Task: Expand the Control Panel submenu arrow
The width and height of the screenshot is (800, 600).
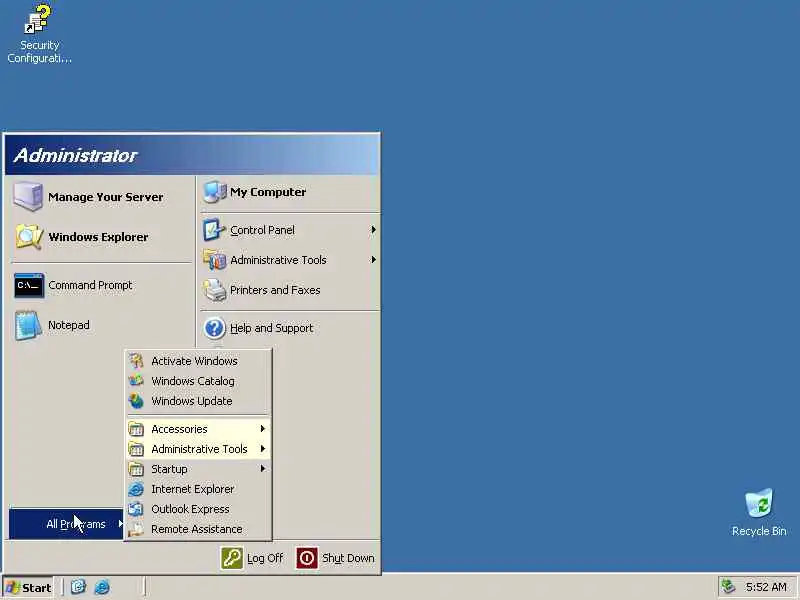Action: [x=373, y=230]
